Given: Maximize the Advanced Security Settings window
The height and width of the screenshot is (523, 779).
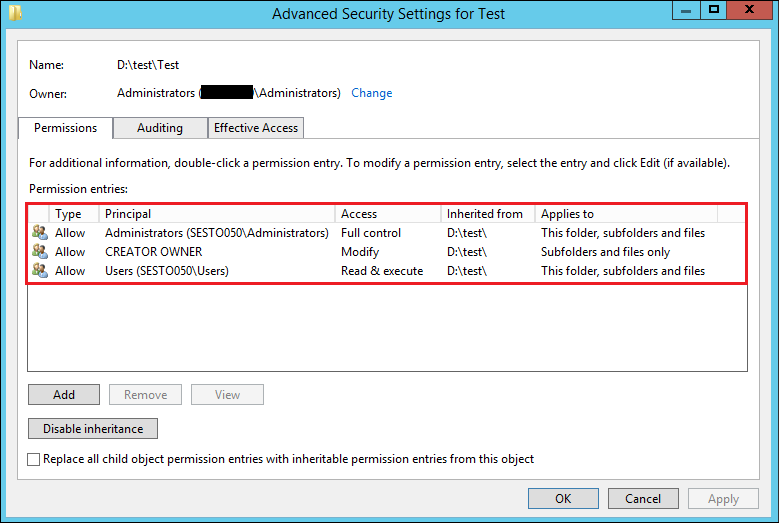Looking at the screenshot, I should pos(714,10).
